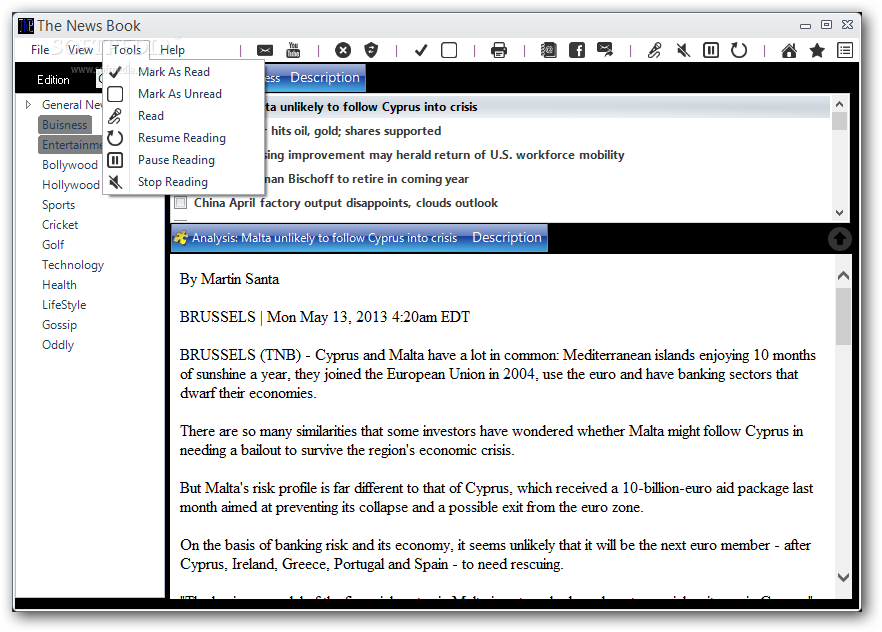Image resolution: width=882 pixels, height=632 pixels.
Task: Open the Sports category
Action: 58,205
